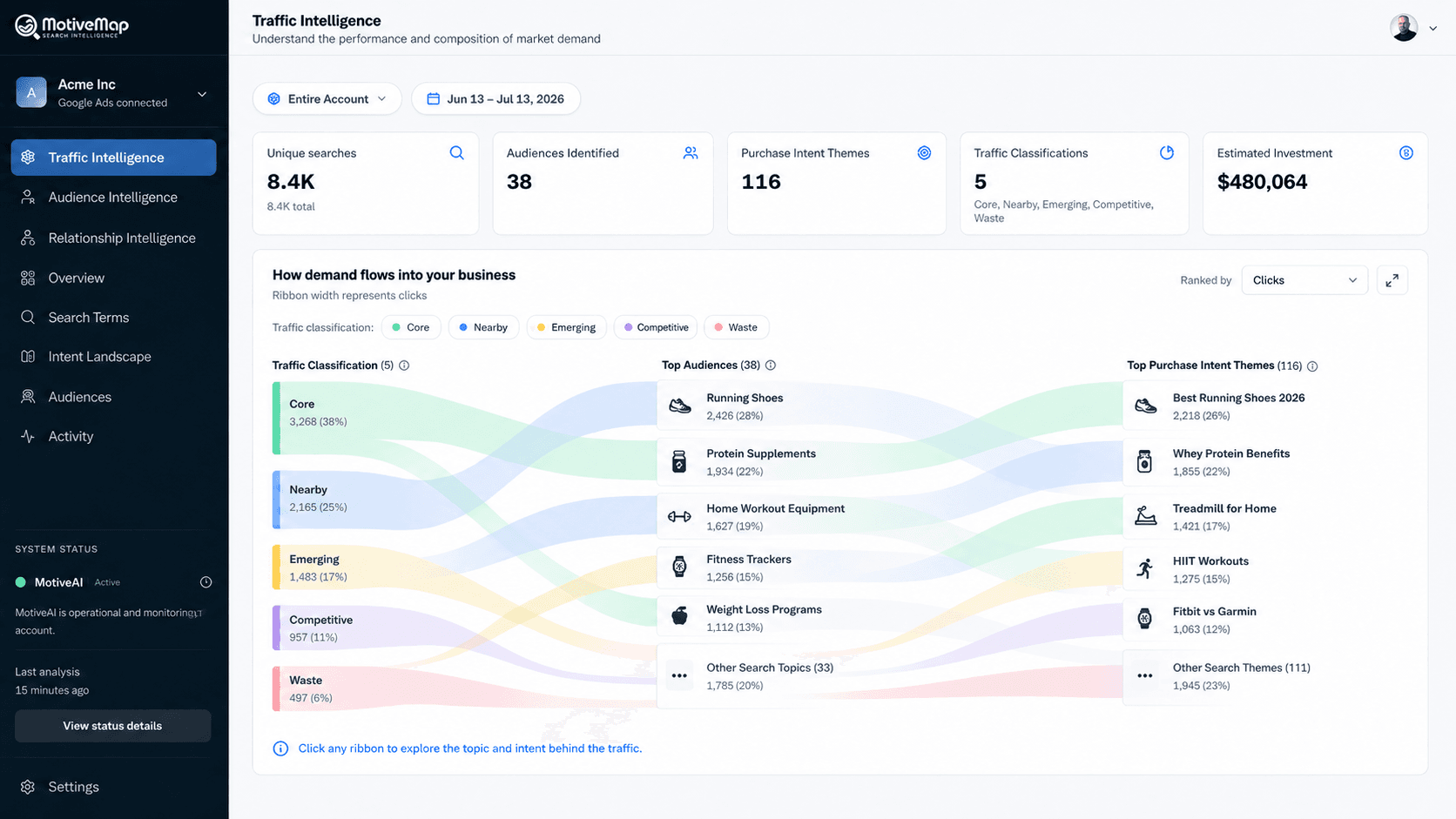The height and width of the screenshot is (819, 1456).
Task: Click the Fitness Trackers watch icon
Action: (679, 567)
